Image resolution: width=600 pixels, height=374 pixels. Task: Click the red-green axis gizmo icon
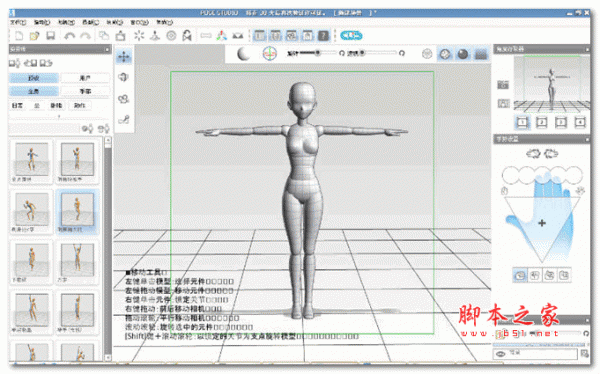(x=269, y=54)
